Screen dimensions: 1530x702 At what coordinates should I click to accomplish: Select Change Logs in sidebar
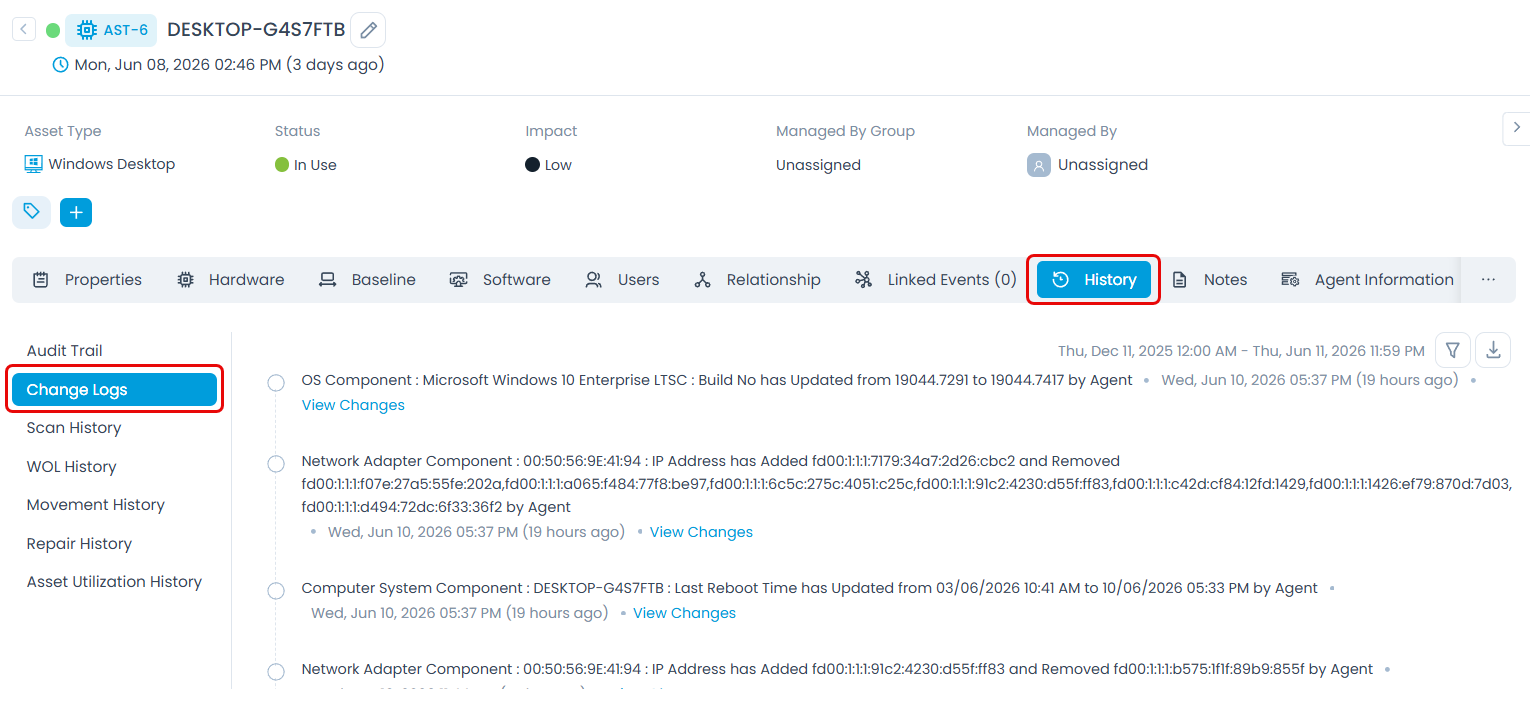click(114, 390)
